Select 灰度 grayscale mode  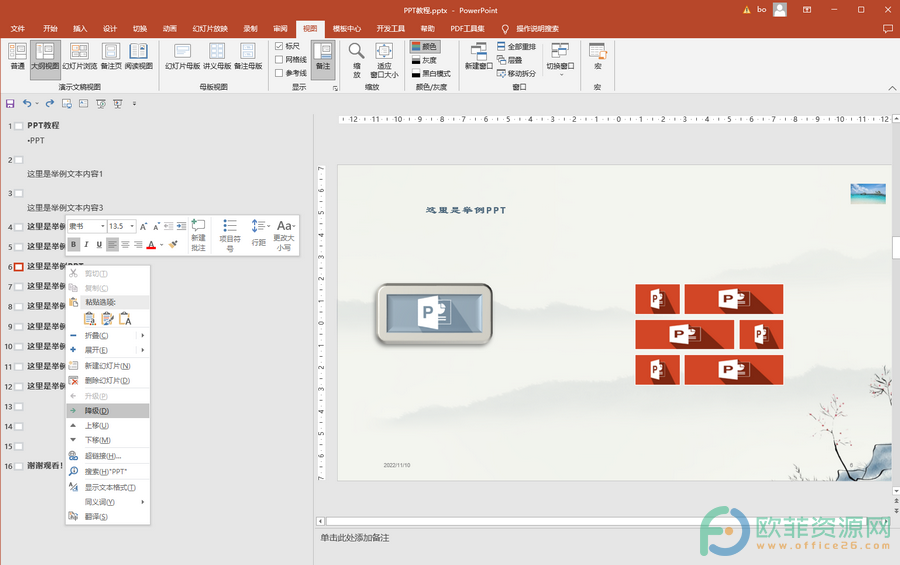(425, 60)
